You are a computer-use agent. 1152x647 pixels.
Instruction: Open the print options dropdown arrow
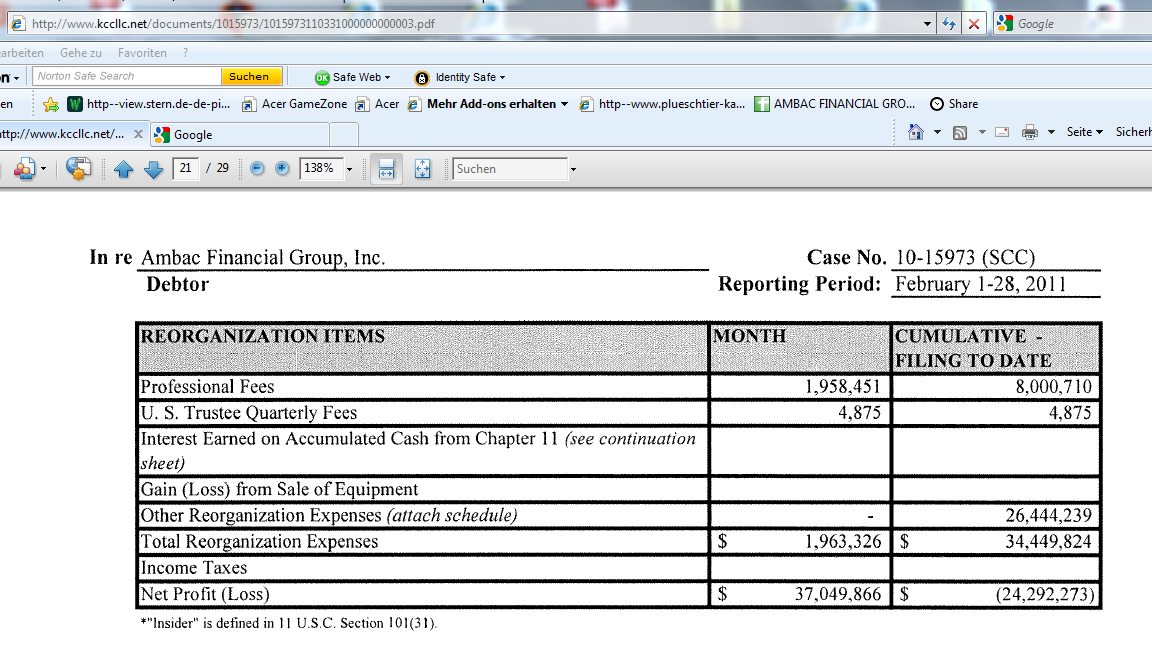1051,132
